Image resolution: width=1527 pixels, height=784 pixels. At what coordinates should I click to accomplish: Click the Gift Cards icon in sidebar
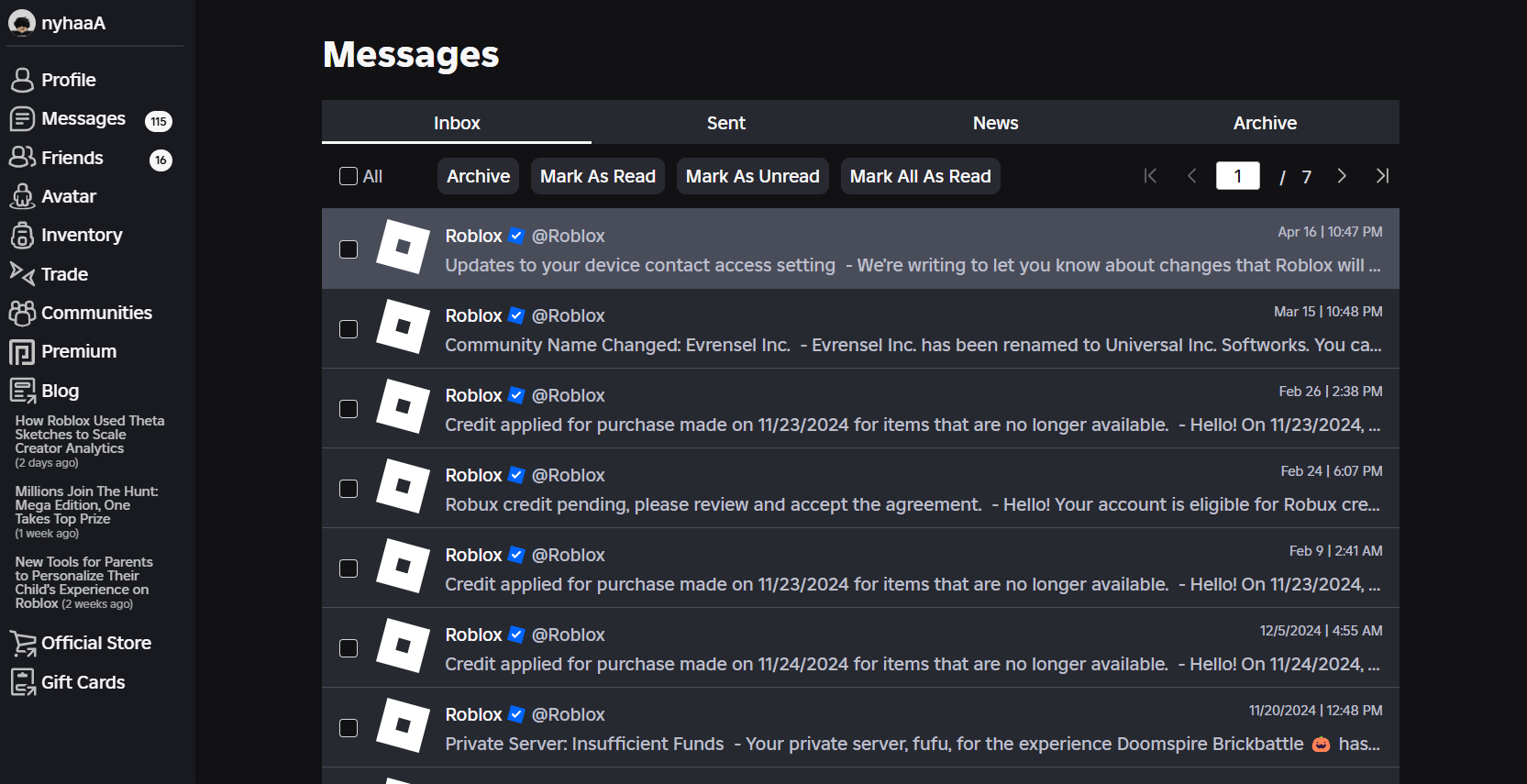pyautogui.click(x=23, y=682)
